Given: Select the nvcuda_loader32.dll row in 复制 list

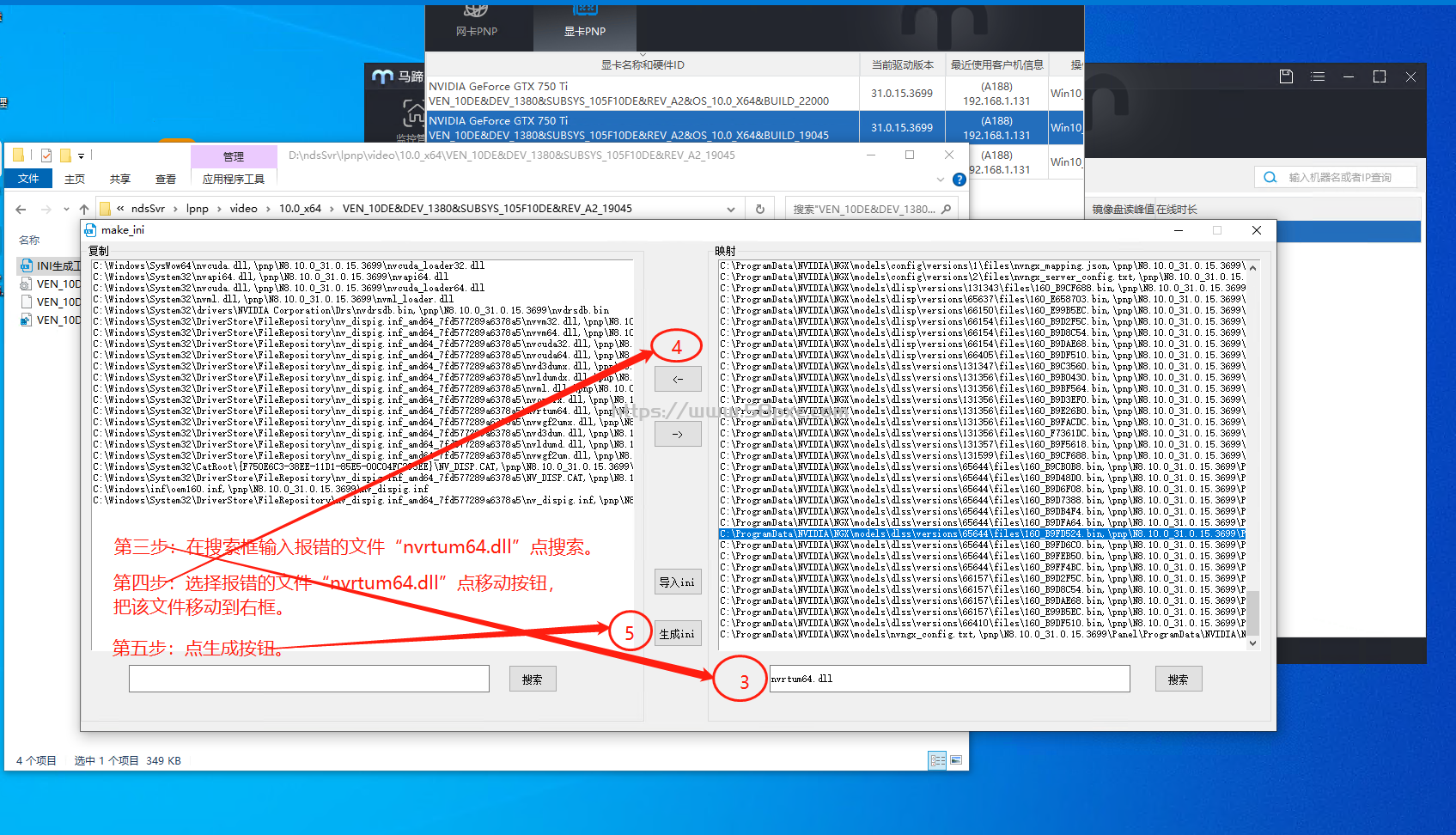Looking at the screenshot, I should coord(362,265).
